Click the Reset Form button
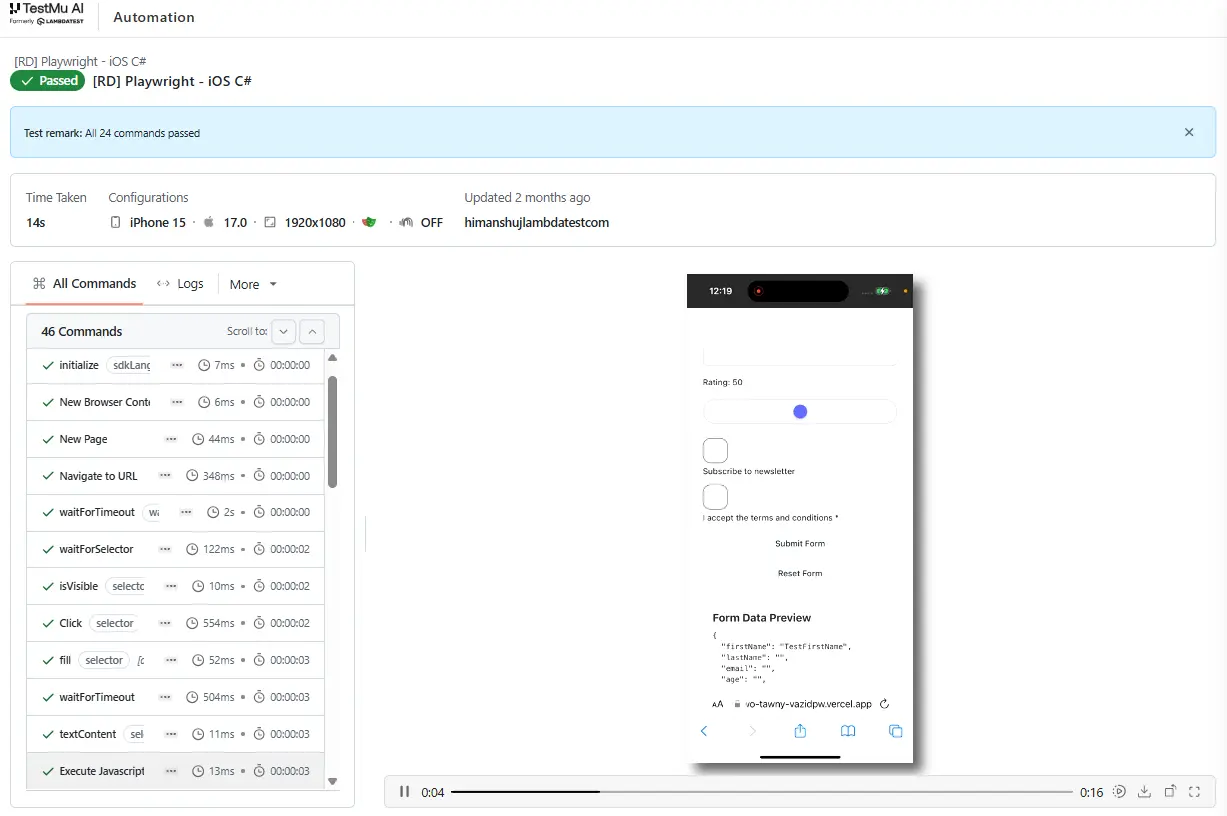The height and width of the screenshot is (816, 1227). coord(800,574)
